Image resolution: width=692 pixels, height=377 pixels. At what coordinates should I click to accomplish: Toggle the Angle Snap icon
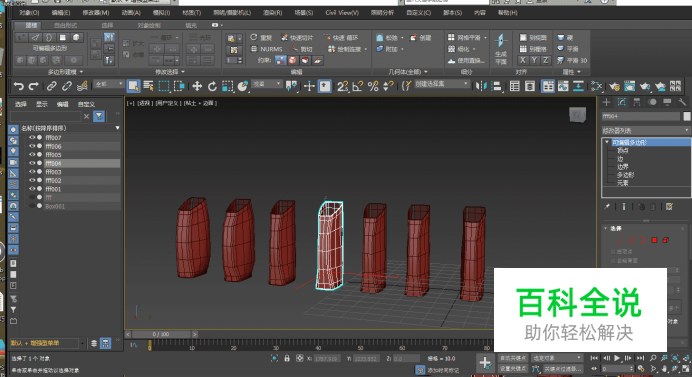(x=357, y=86)
